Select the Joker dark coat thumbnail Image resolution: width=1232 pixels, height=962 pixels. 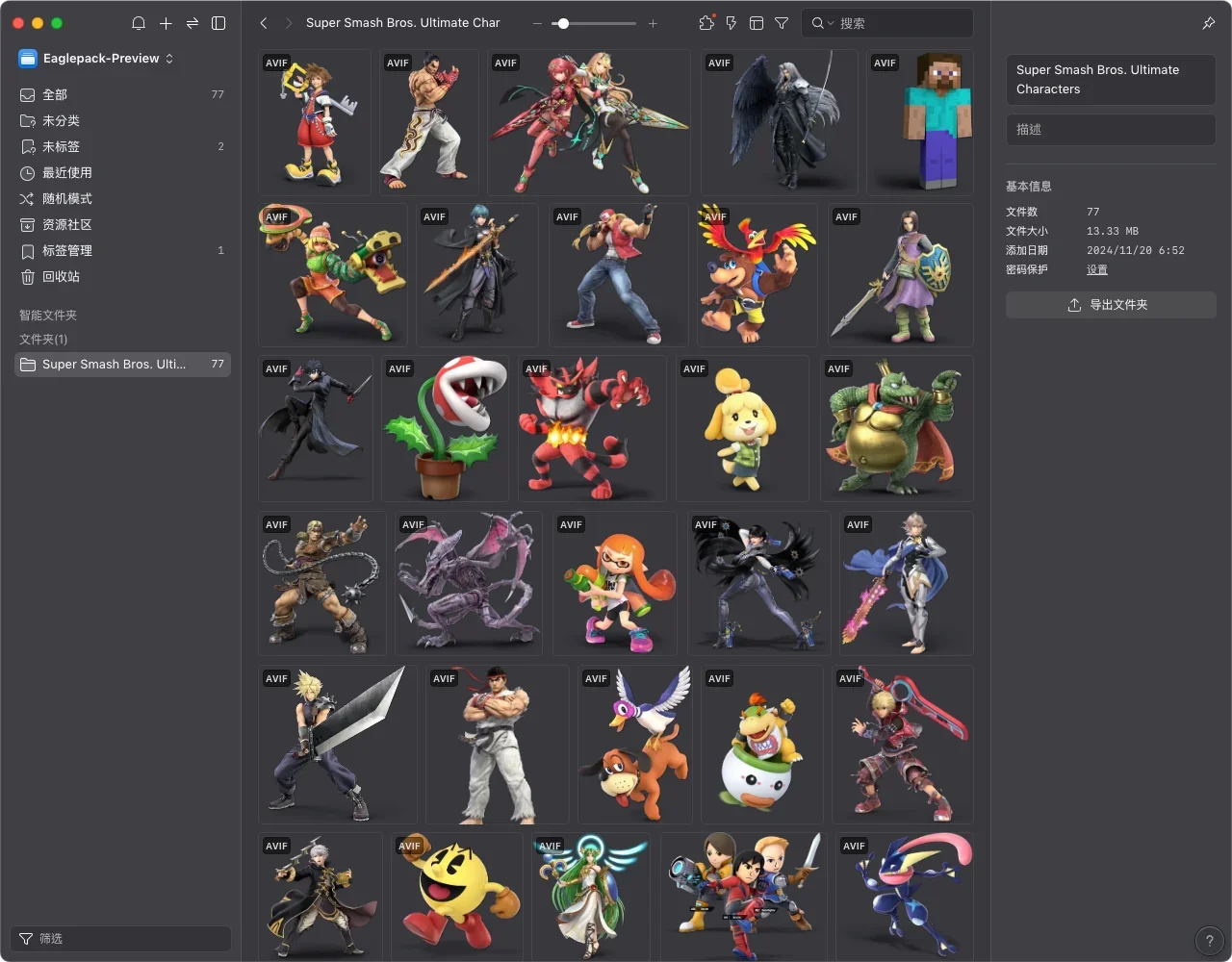tap(316, 428)
